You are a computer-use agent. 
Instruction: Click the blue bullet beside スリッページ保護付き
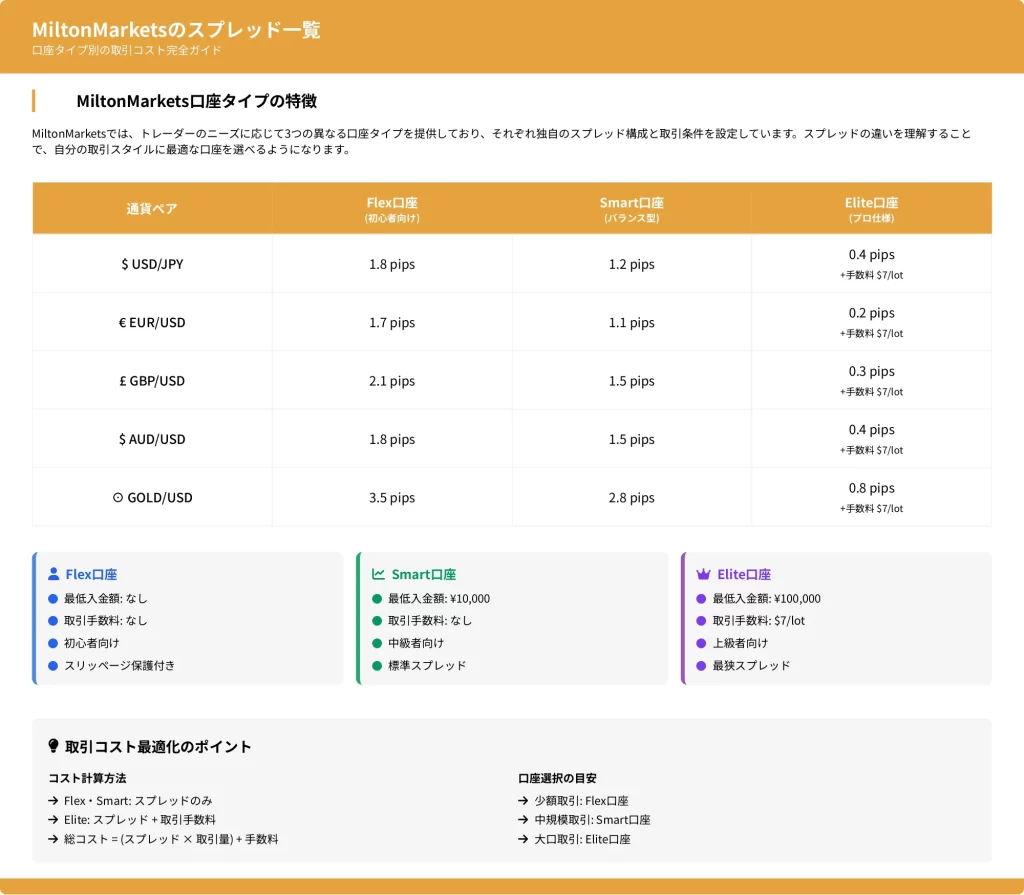53,665
